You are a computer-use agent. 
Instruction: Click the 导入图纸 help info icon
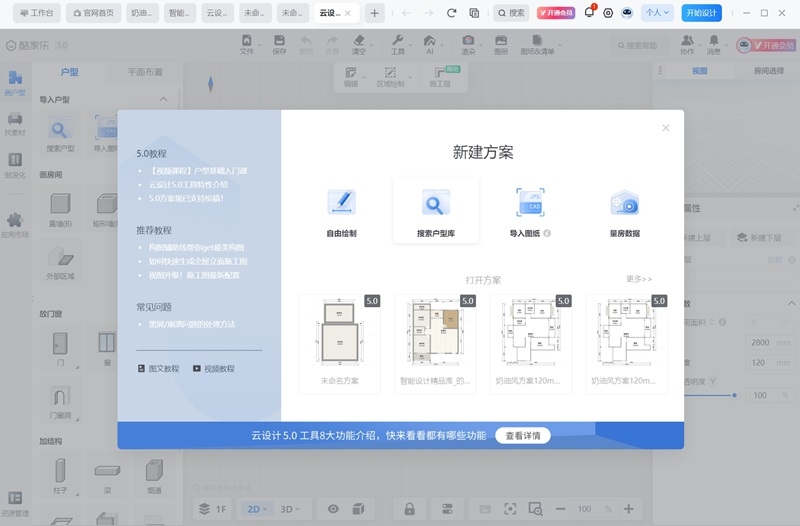pyautogui.click(x=547, y=233)
